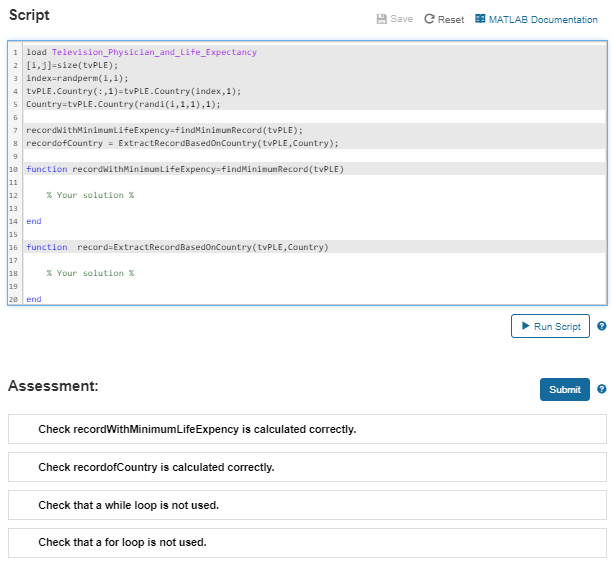This screenshot has height=565, width=613.
Task: Click the MATLAB Documentation book icon
Action: click(480, 19)
